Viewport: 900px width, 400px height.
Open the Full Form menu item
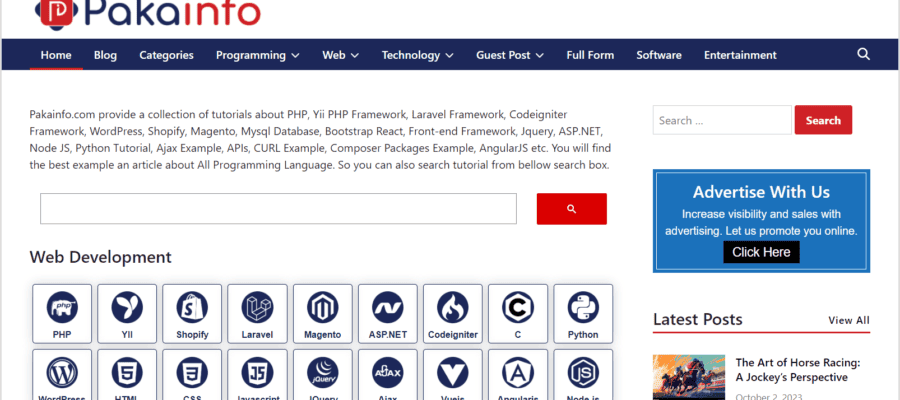click(x=590, y=55)
